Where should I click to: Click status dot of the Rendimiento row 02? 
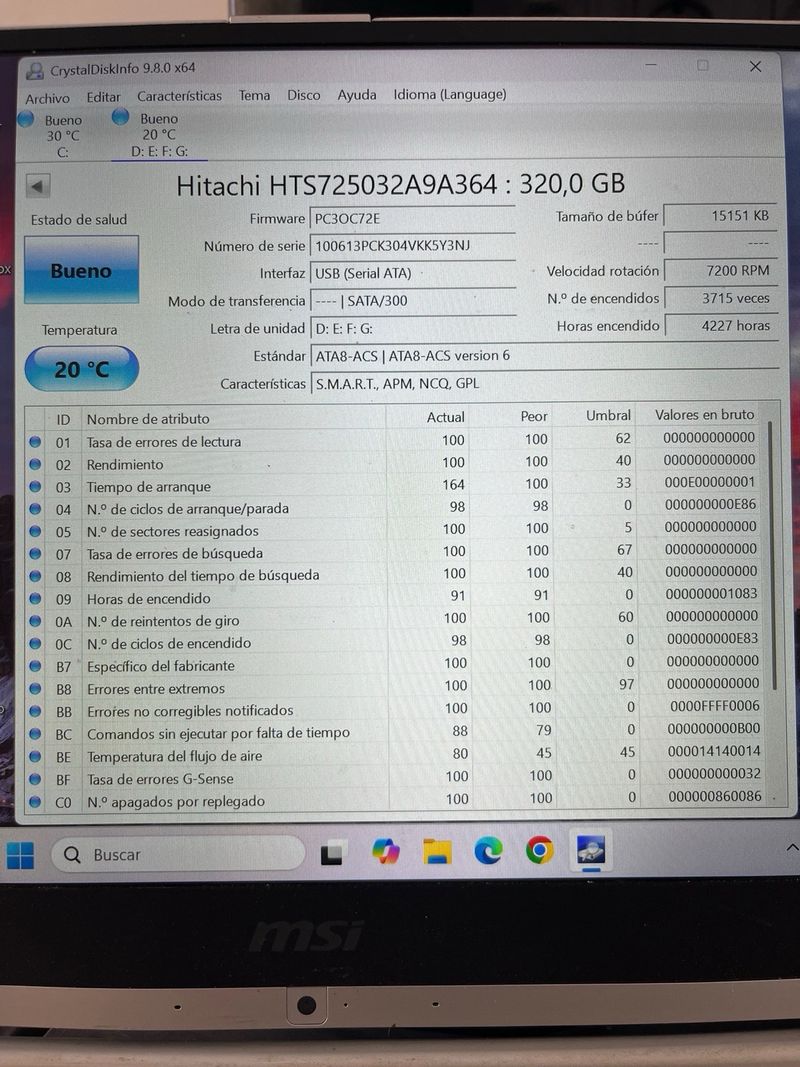(35, 465)
